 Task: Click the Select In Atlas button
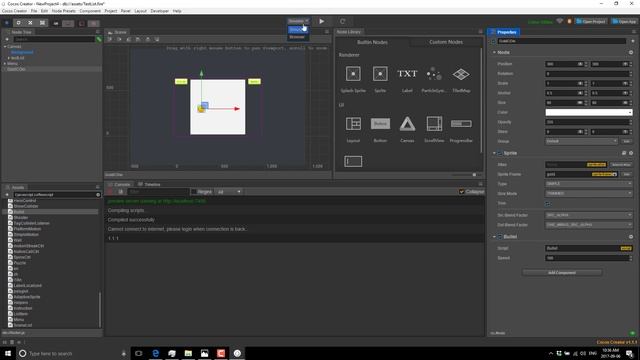[x=621, y=164]
